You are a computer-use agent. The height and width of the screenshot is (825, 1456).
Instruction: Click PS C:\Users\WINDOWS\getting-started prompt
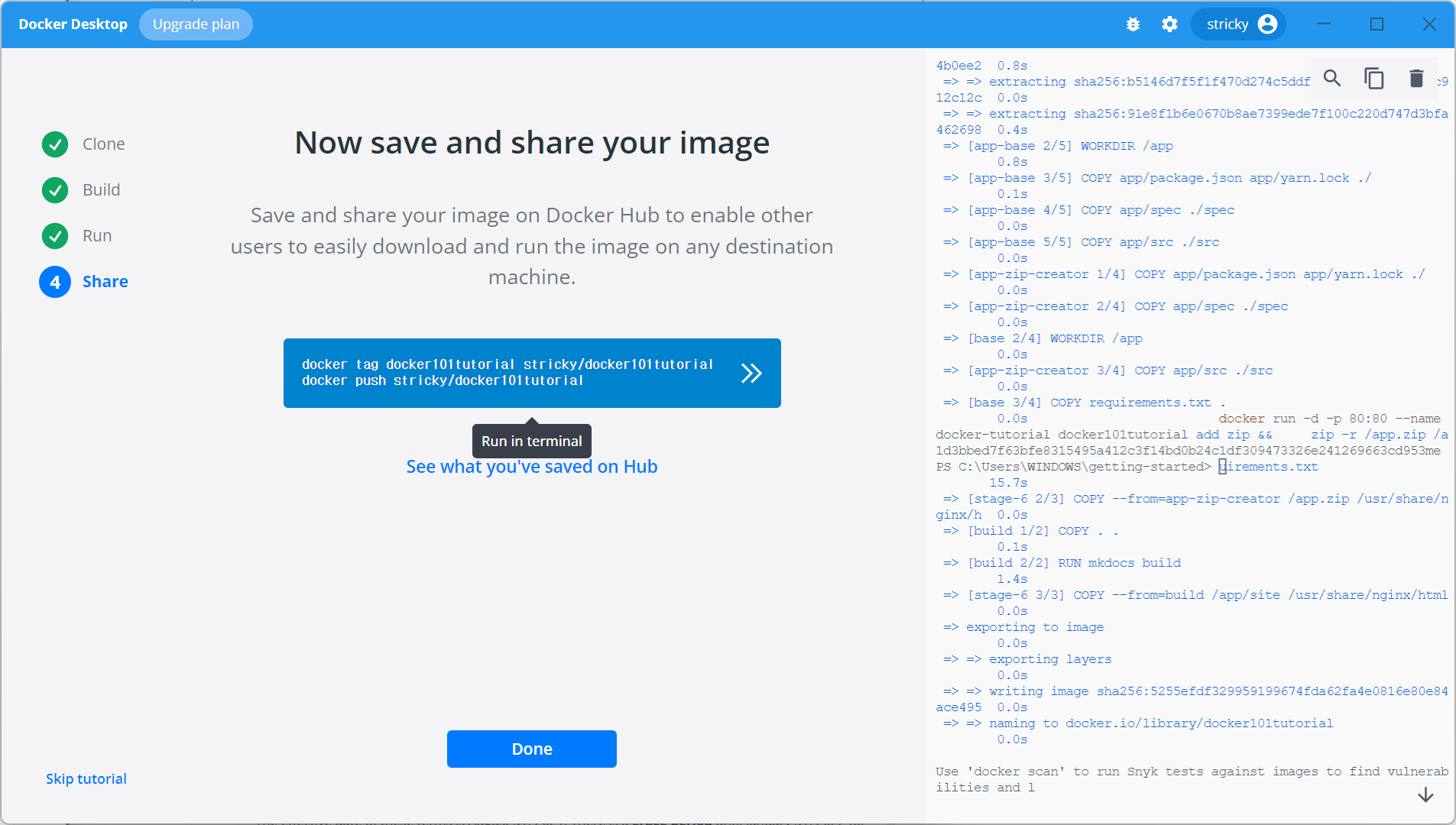1073,467
